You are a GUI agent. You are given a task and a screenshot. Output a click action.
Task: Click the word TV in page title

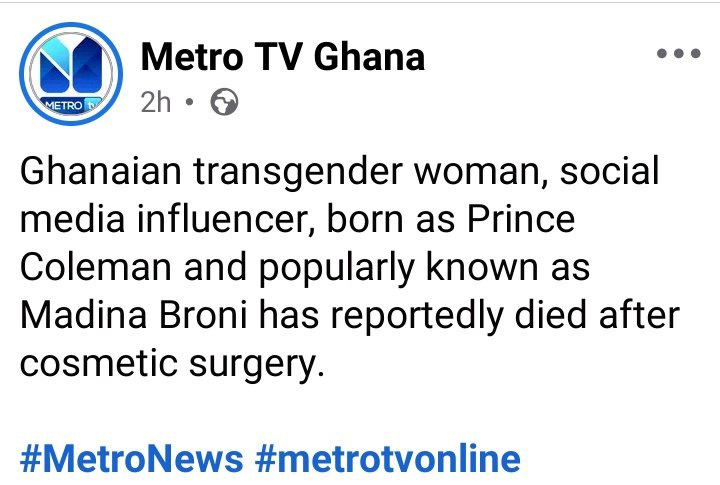(x=280, y=57)
